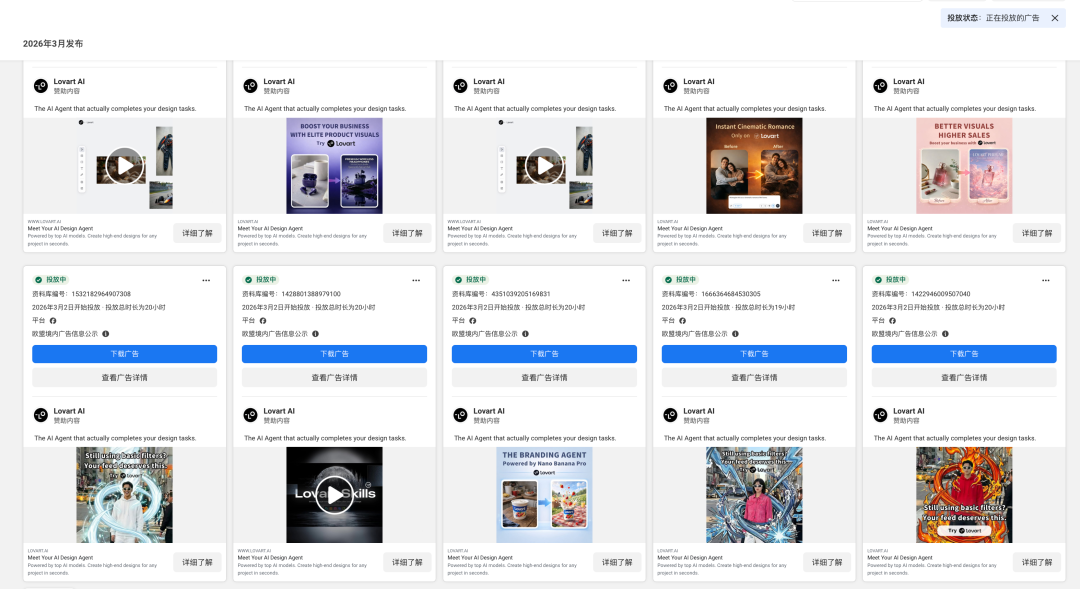Image resolution: width=1080 pixels, height=589 pixels.
Task: Expand the more-options menu on ad 1428801388979100
Action: 416,280
